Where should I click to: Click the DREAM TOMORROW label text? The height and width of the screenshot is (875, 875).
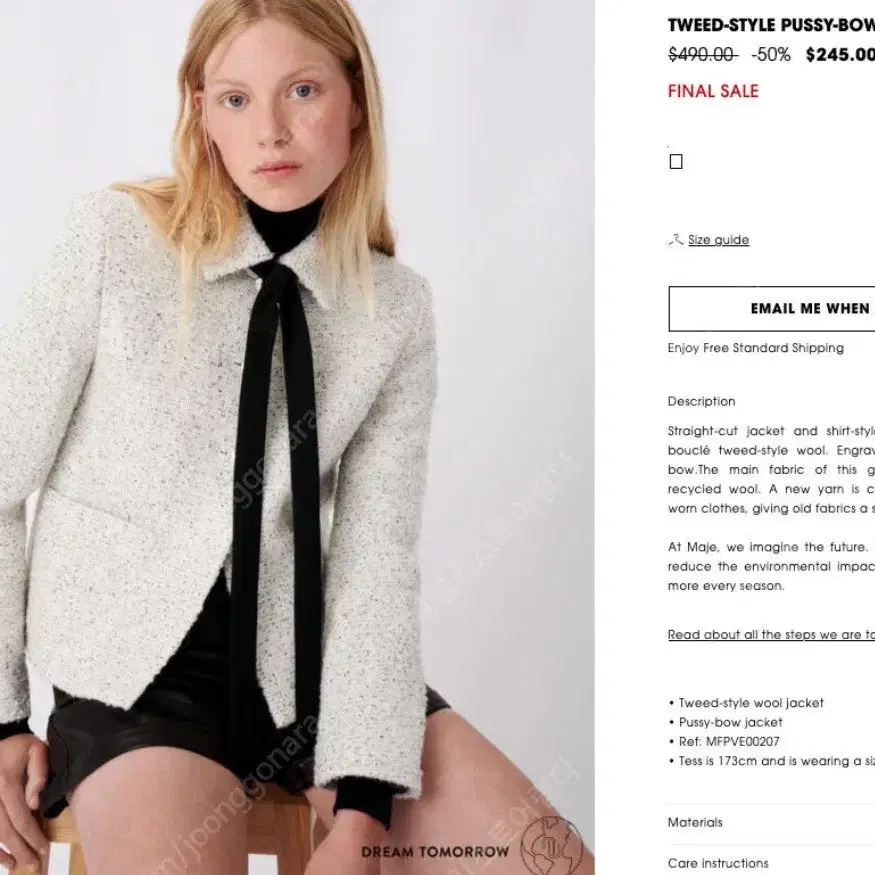[x=435, y=852]
